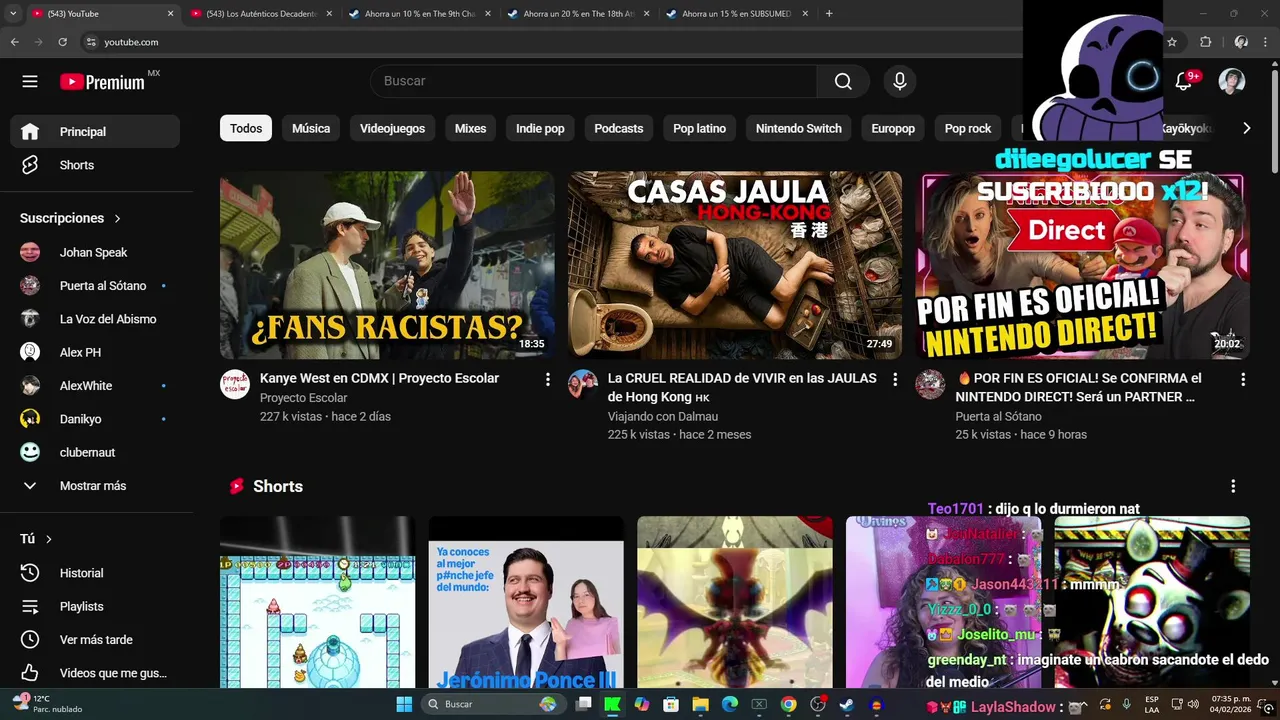Viewport: 1280px width, 720px height.
Task: Open File Explorer from the taskbar
Action: (x=700, y=704)
